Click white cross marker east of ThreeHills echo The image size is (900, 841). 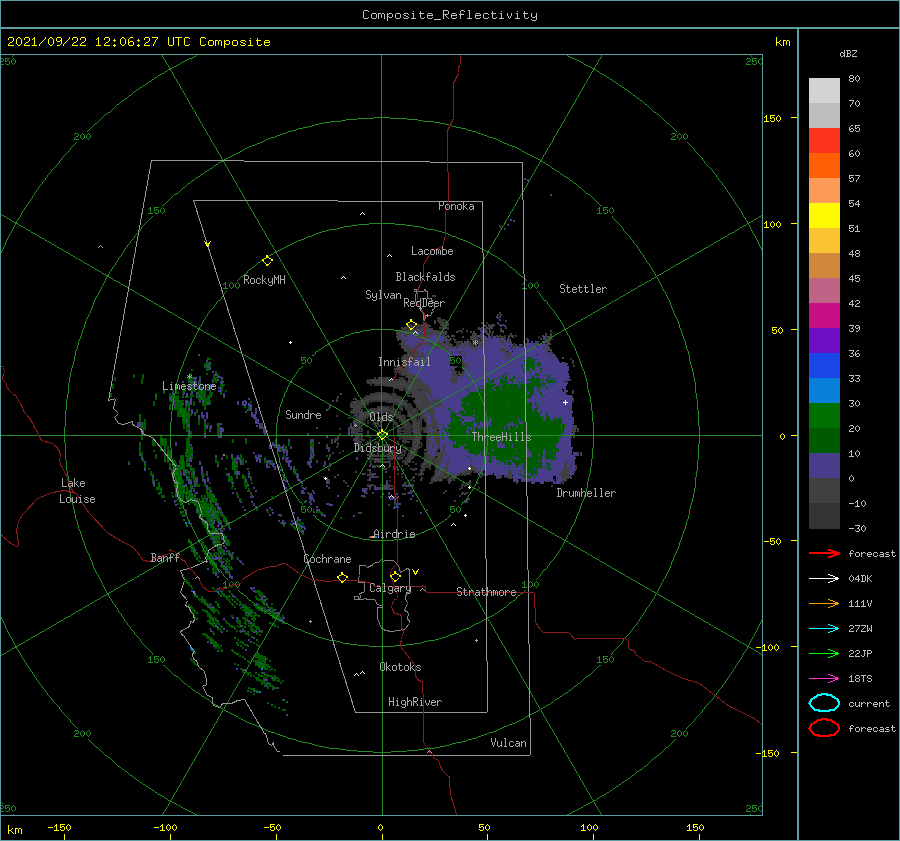point(565,402)
